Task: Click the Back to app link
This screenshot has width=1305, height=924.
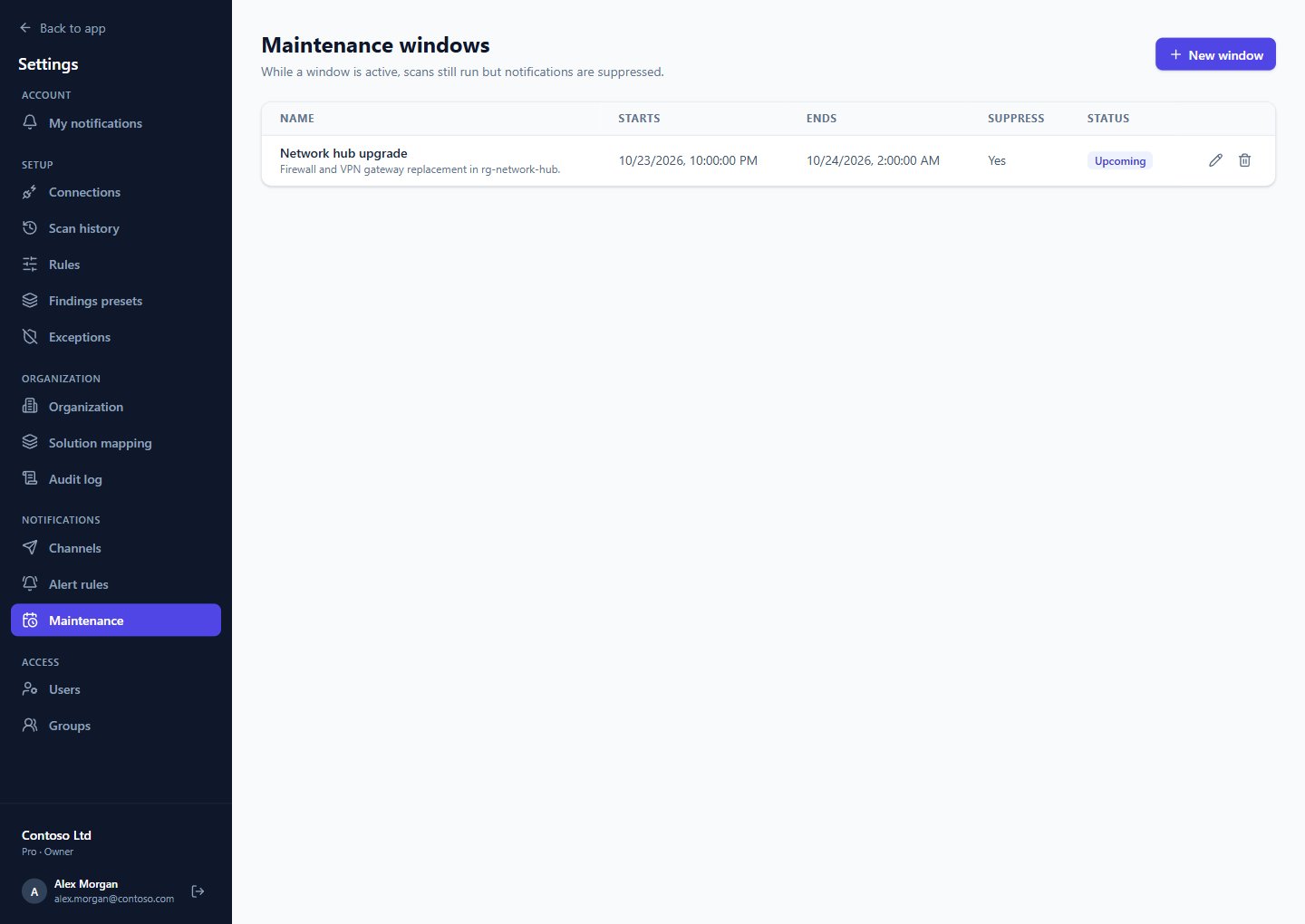Action: [63, 28]
